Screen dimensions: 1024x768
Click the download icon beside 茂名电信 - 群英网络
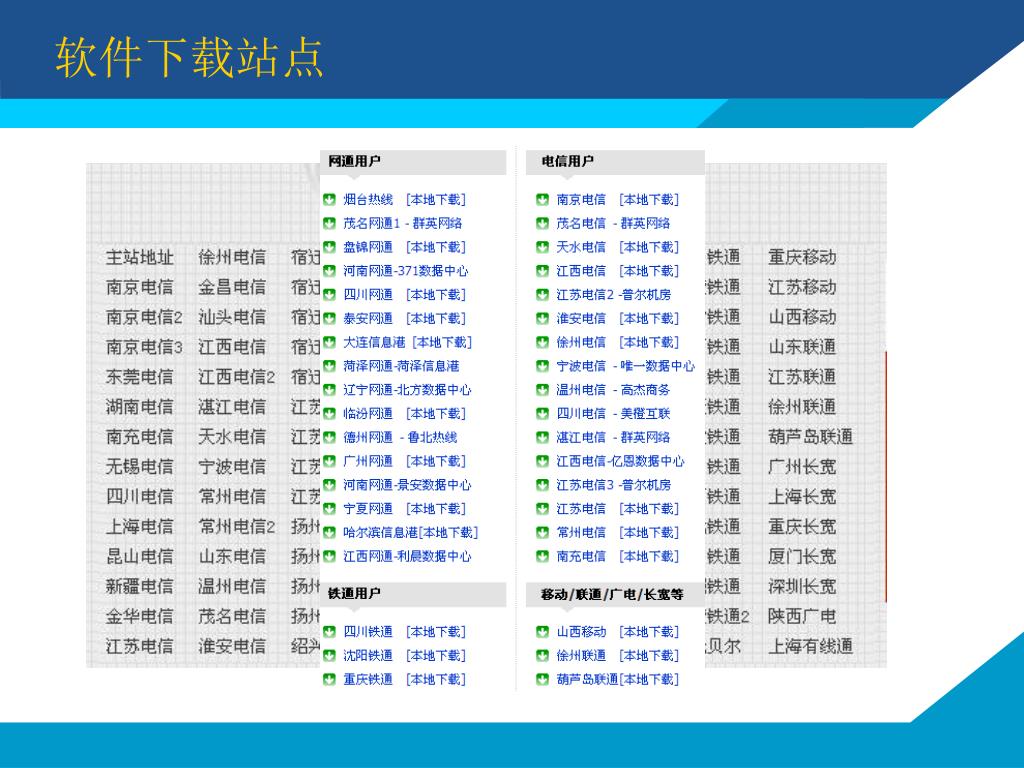pos(543,223)
